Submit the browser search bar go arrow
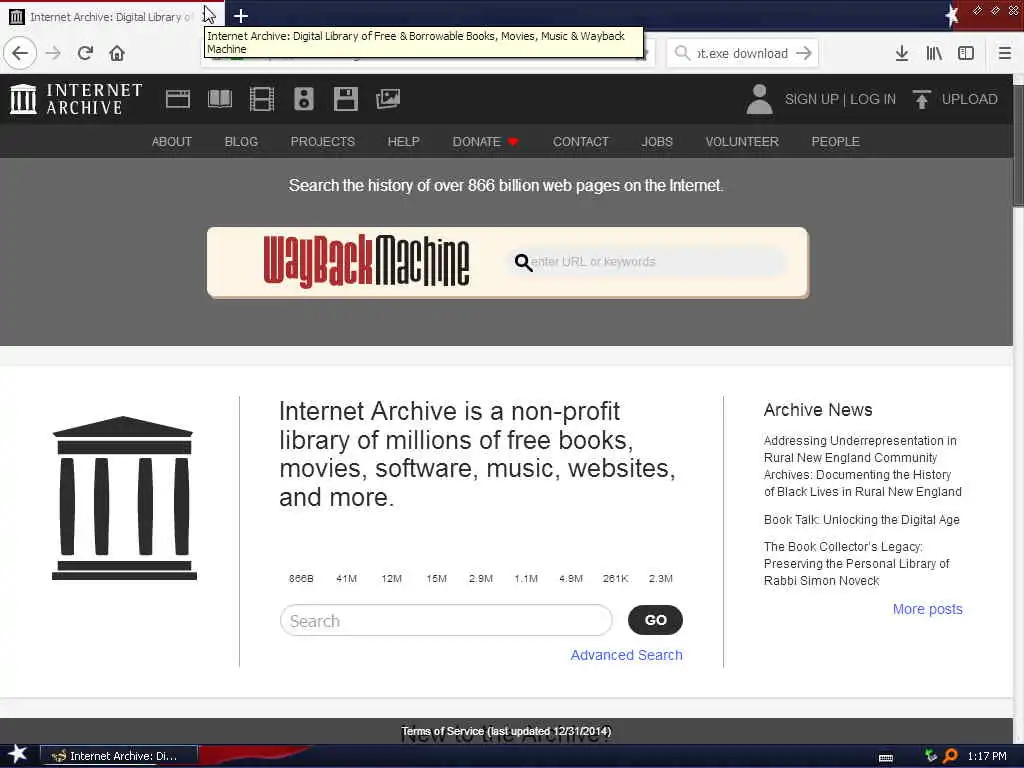Viewport: 1024px width, 768px height. pos(804,53)
